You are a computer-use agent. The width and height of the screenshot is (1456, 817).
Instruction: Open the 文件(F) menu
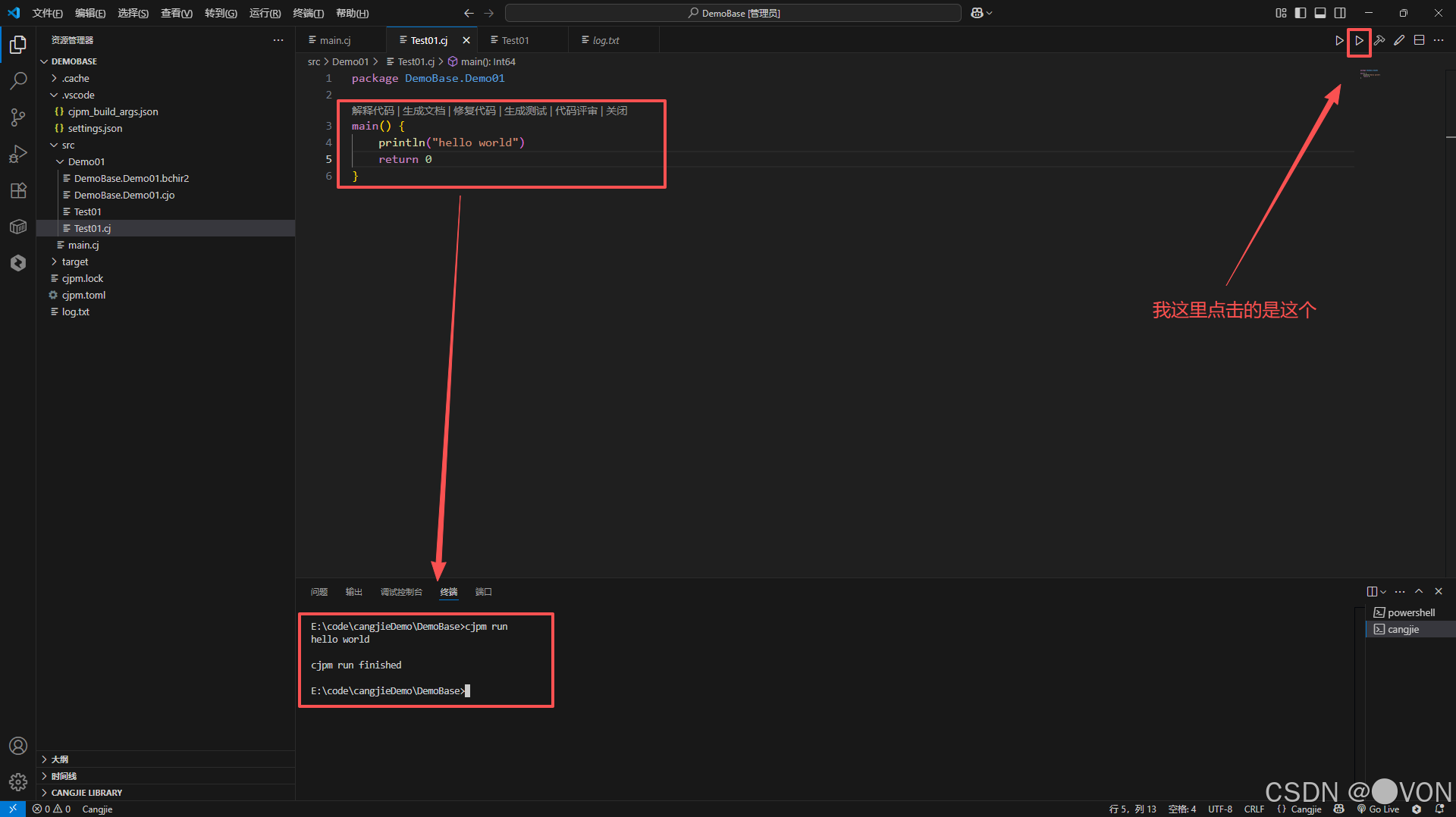(47, 13)
